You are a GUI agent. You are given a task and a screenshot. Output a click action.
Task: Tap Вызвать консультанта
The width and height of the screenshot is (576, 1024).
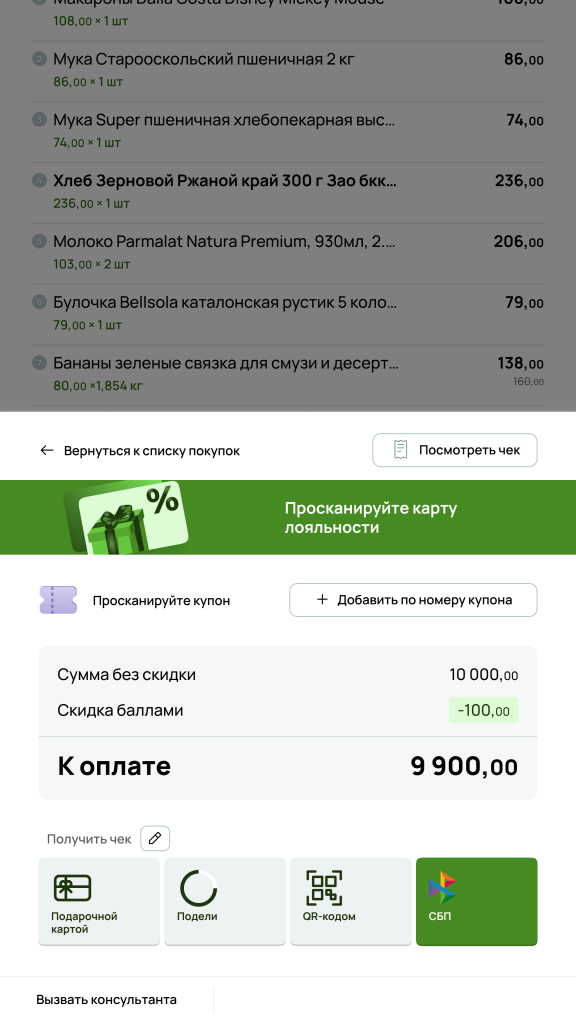pos(106,1000)
